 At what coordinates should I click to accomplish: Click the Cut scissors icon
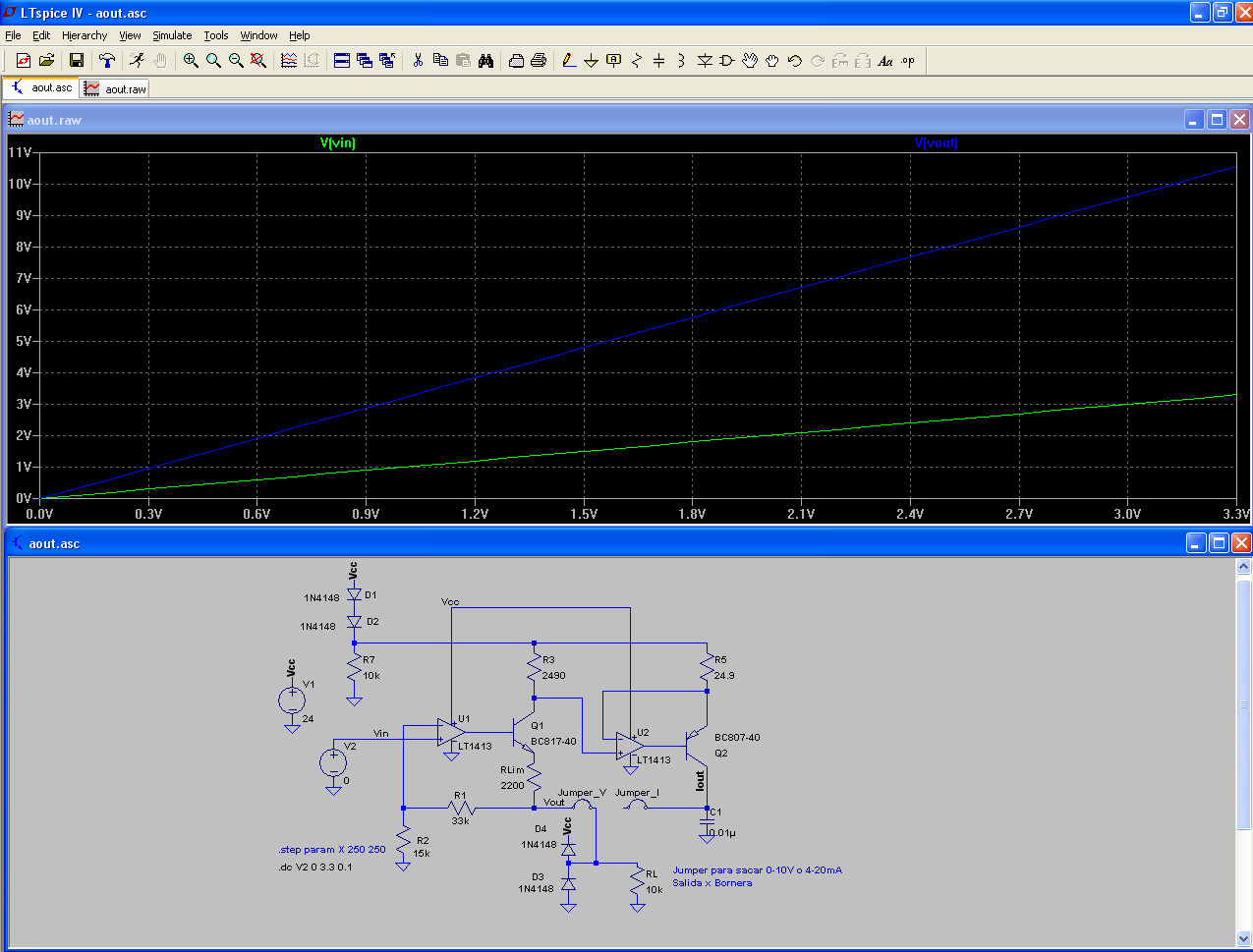(418, 61)
